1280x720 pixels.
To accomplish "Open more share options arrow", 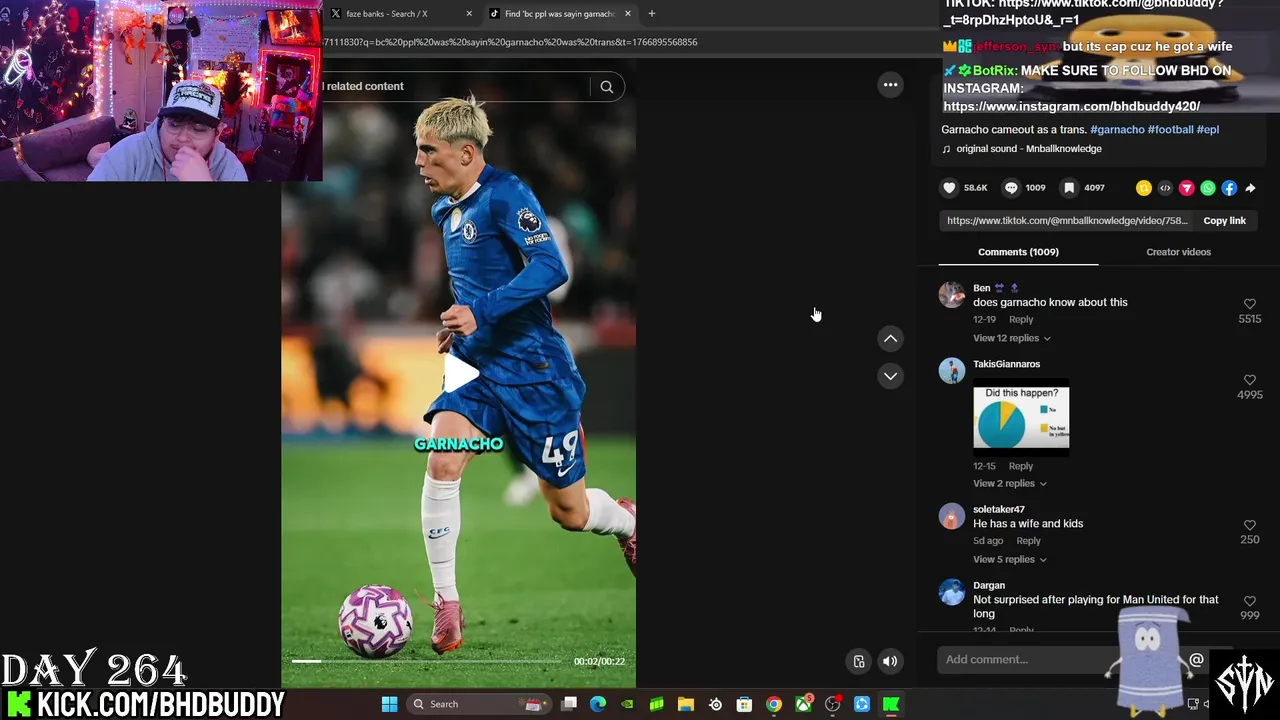I will (1250, 188).
